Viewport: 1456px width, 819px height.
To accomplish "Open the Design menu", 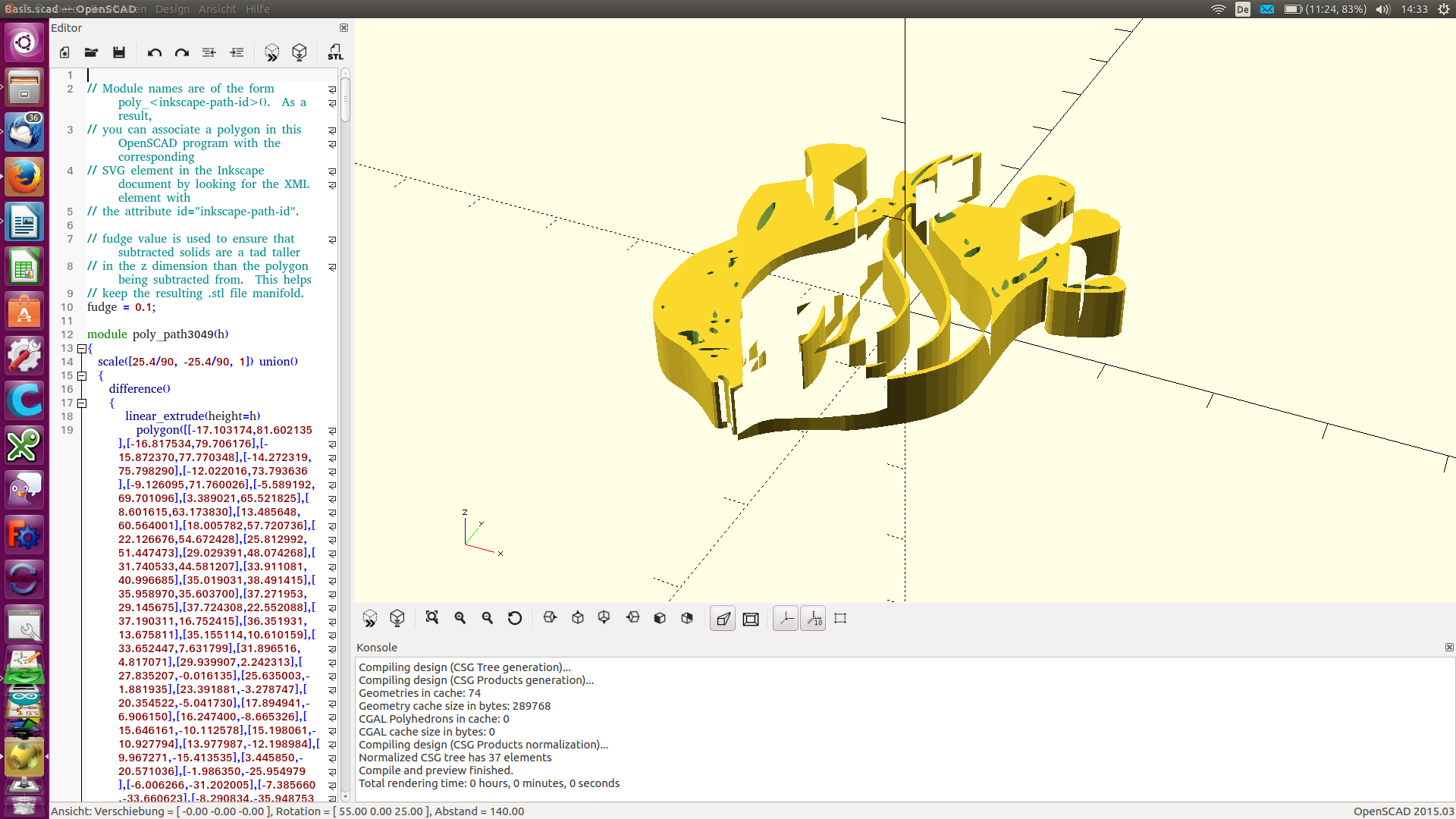I will click(x=172, y=9).
